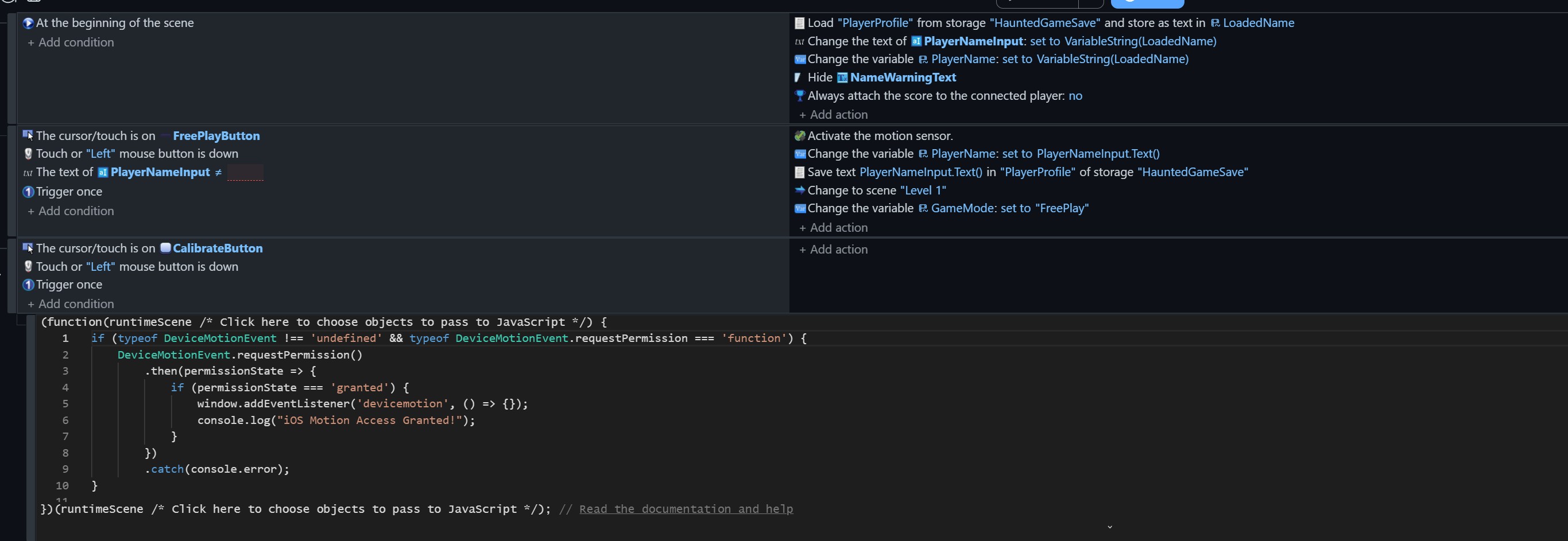
Task: Select the CalibrateButton object name in condition
Action: (218, 248)
